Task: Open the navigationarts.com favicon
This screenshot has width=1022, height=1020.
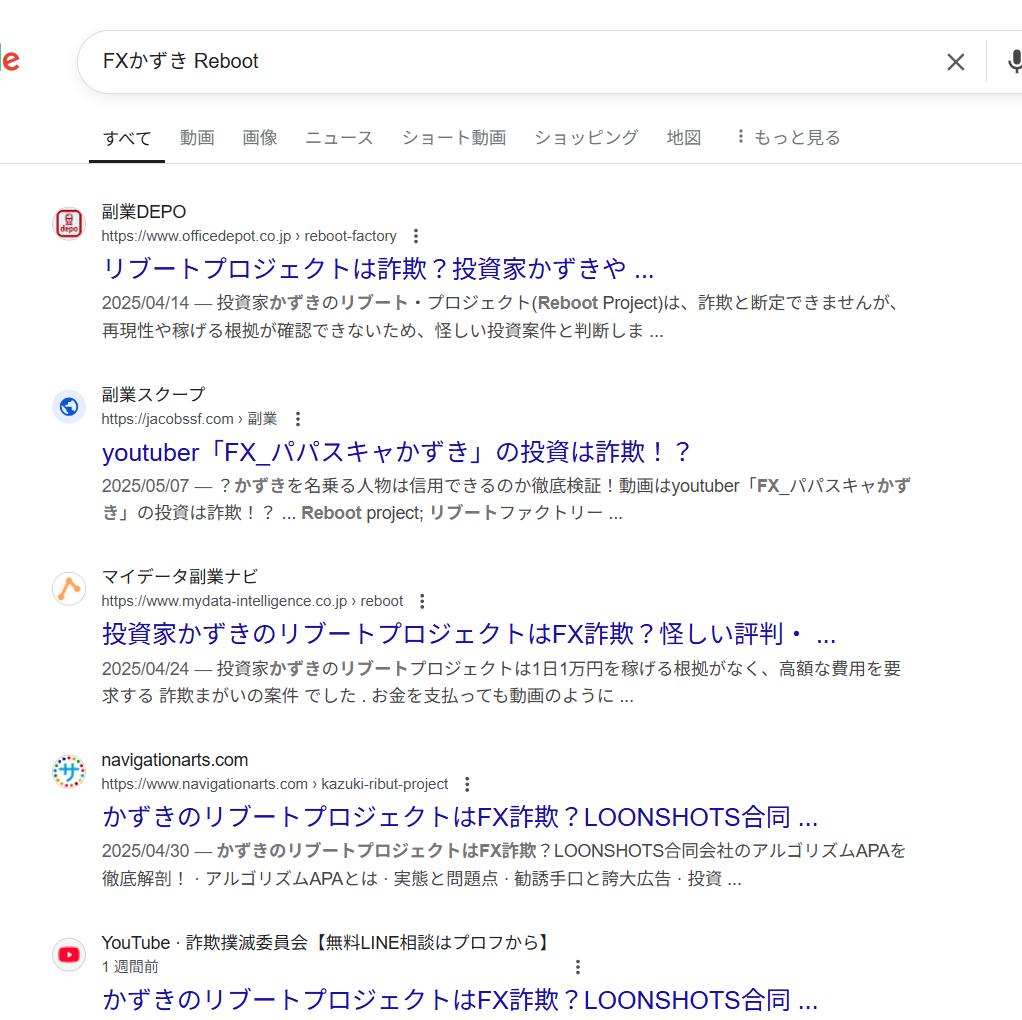Action: (69, 772)
